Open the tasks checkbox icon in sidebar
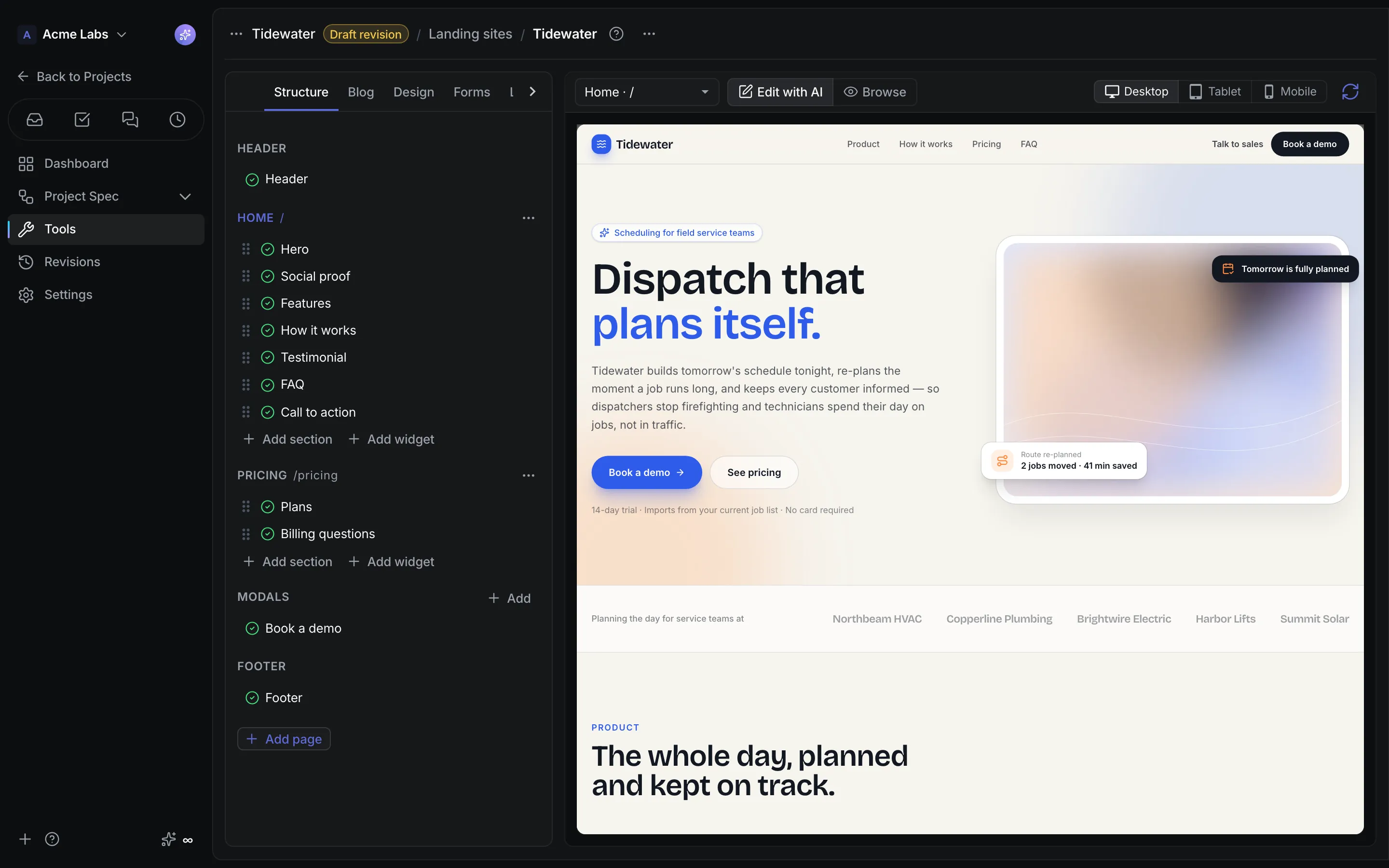The height and width of the screenshot is (868, 1389). tap(82, 120)
